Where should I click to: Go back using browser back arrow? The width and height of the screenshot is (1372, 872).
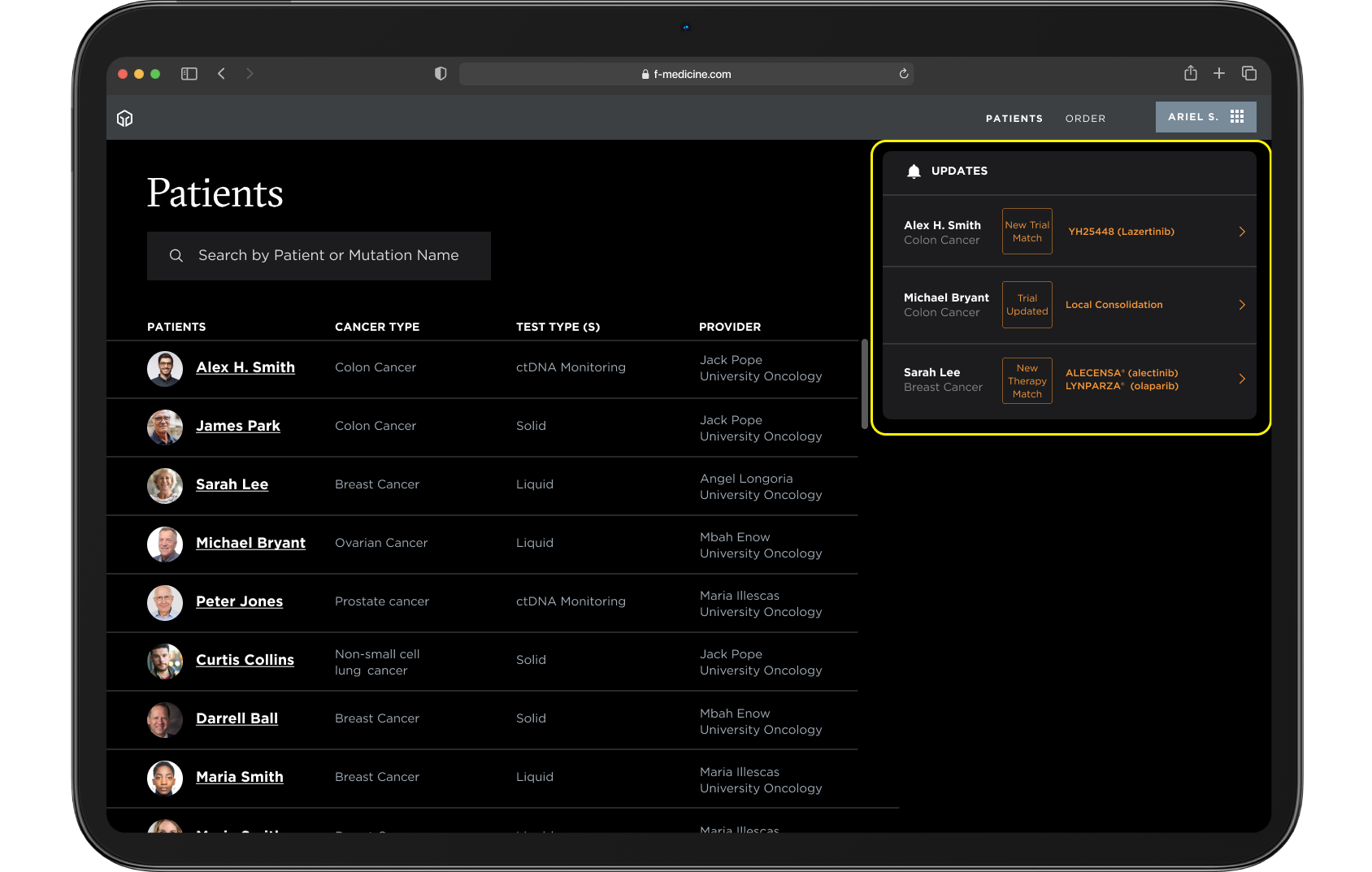click(x=221, y=74)
